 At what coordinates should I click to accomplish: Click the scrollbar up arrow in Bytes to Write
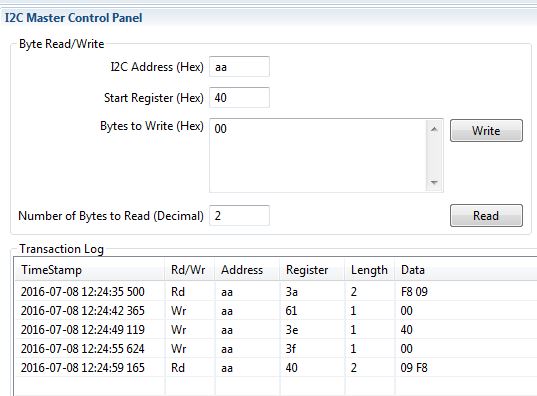(x=434, y=129)
